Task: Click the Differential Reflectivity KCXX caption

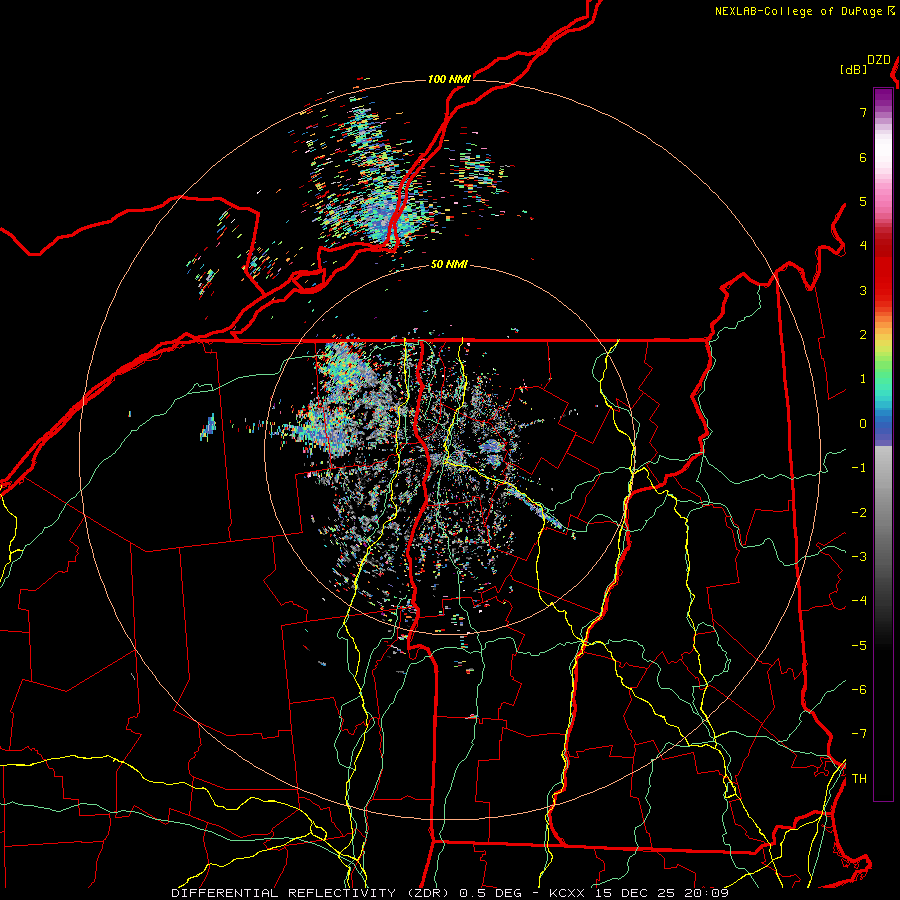Action: point(450,893)
